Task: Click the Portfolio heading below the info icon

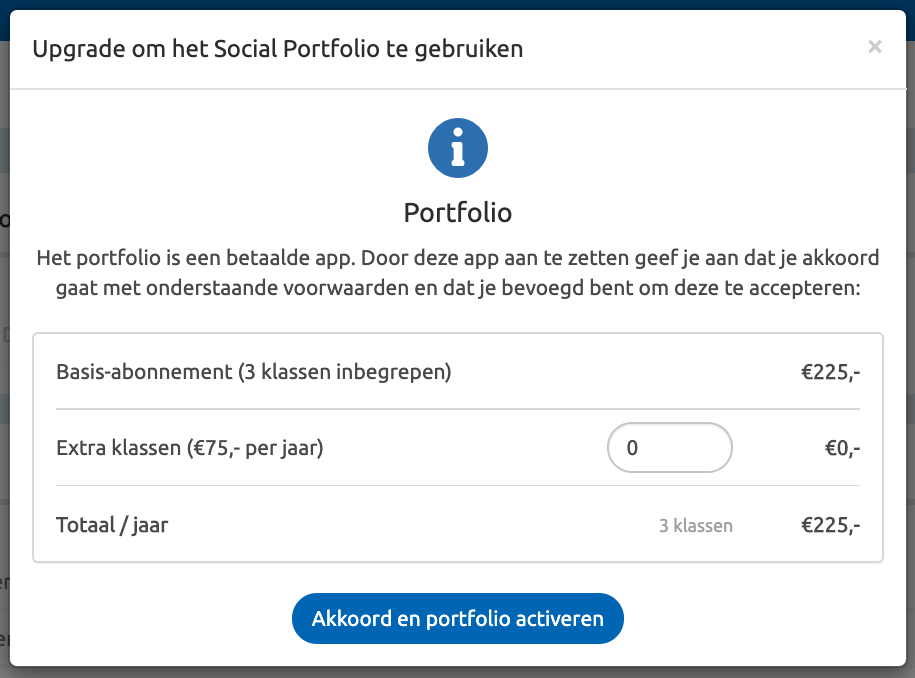Action: [457, 212]
